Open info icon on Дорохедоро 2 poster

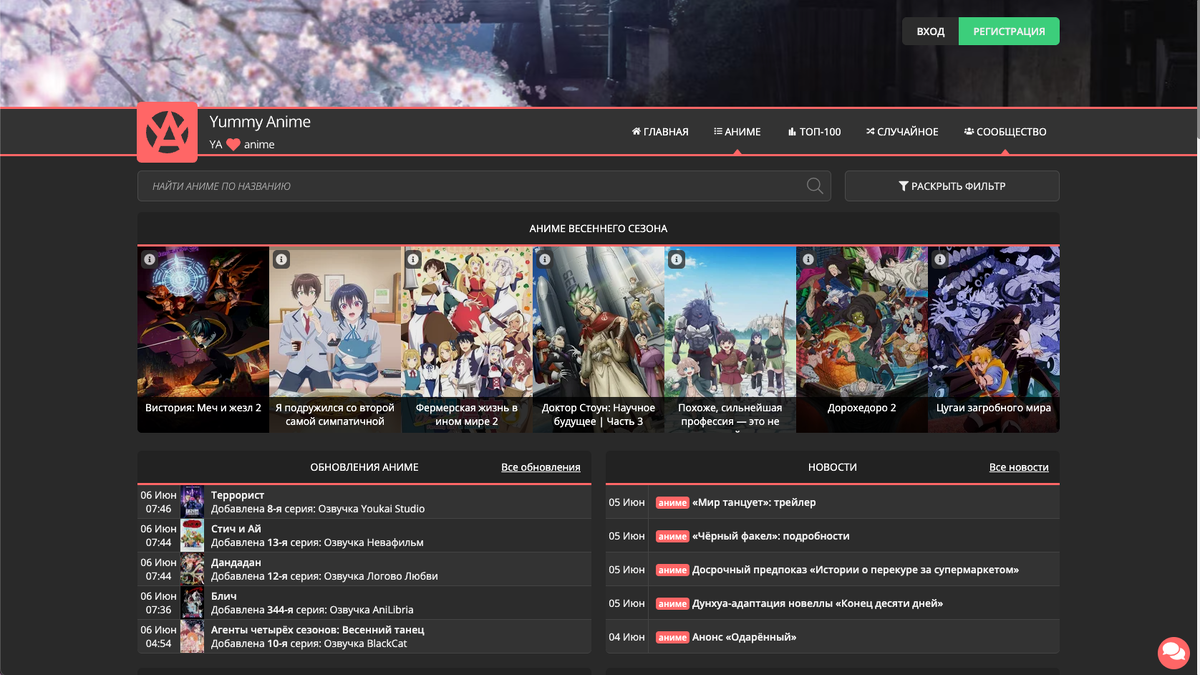[808, 259]
